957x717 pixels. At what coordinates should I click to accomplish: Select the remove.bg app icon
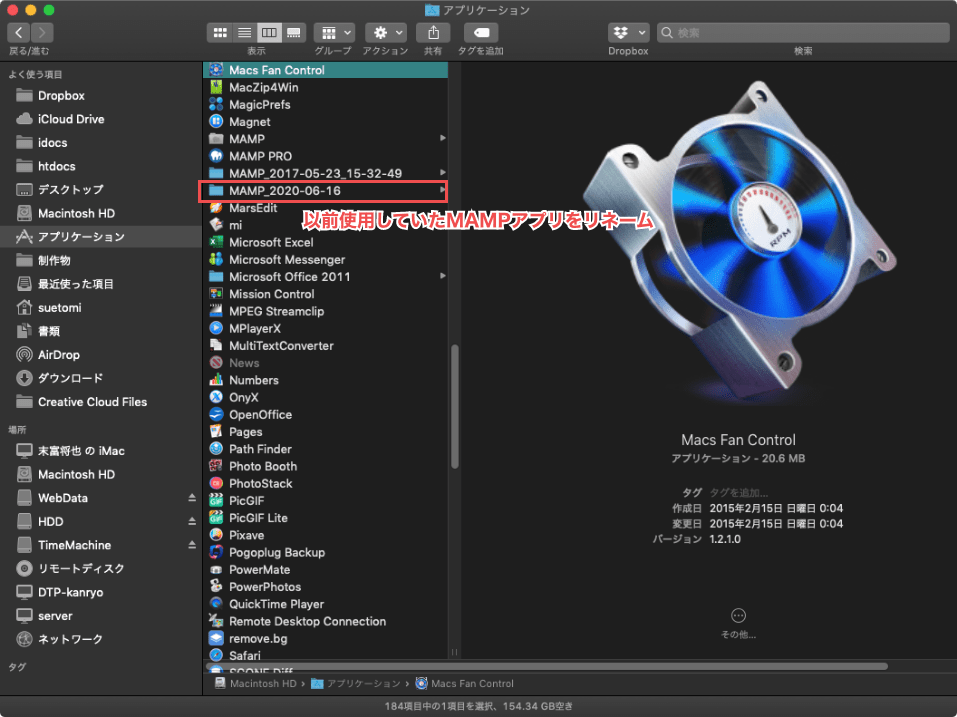point(216,638)
